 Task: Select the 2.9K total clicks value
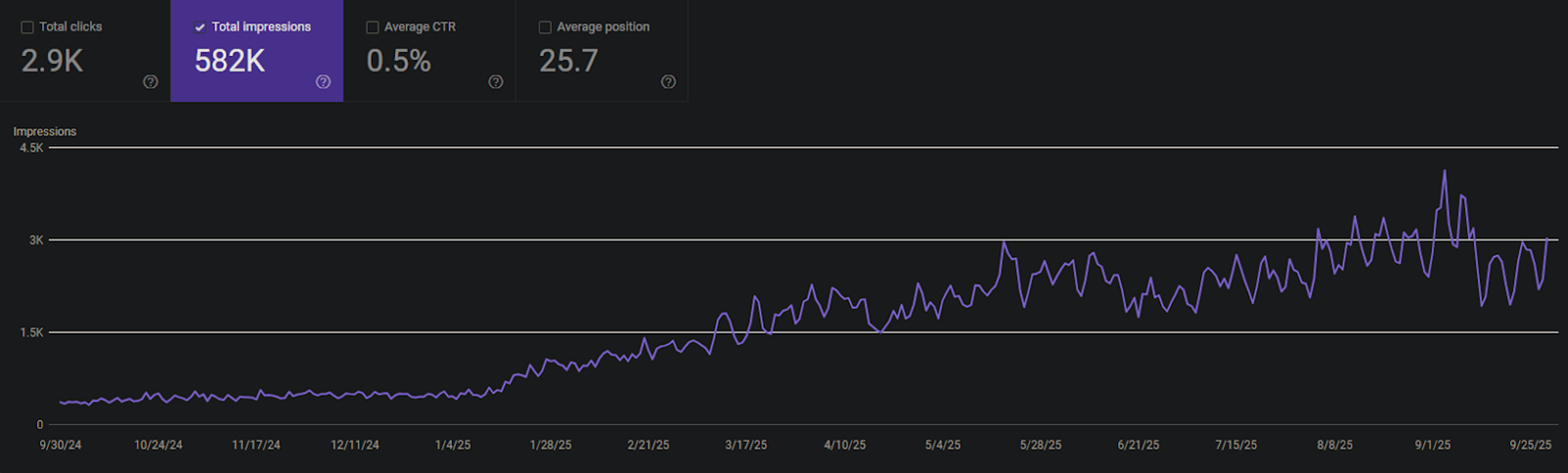coord(52,61)
